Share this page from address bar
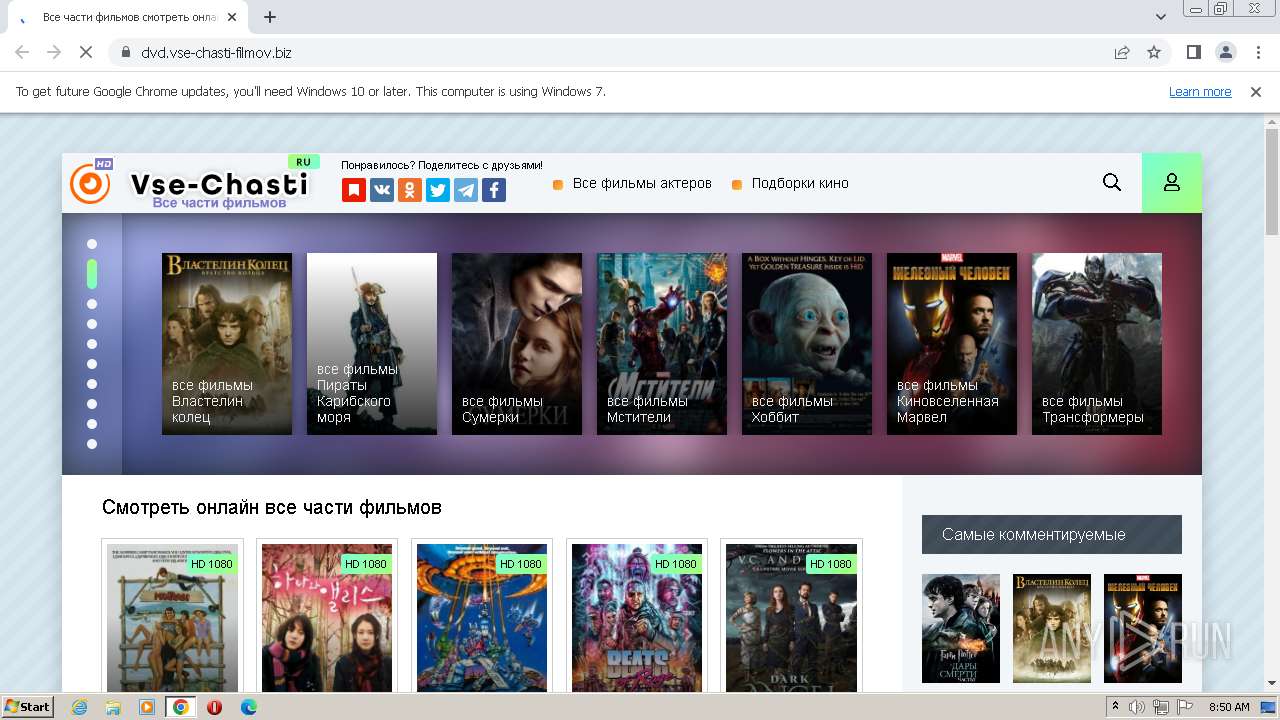This screenshot has width=1280, height=720. (x=1122, y=52)
